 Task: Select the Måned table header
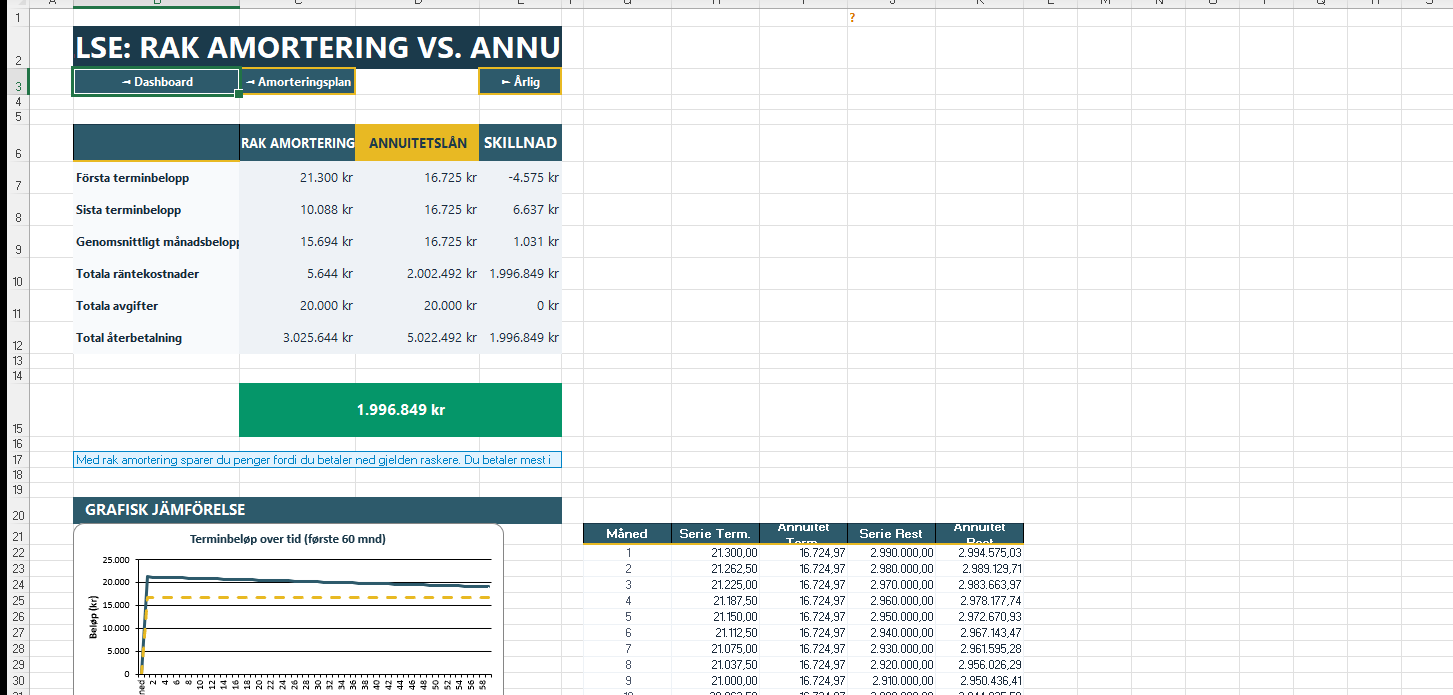[x=626, y=534]
